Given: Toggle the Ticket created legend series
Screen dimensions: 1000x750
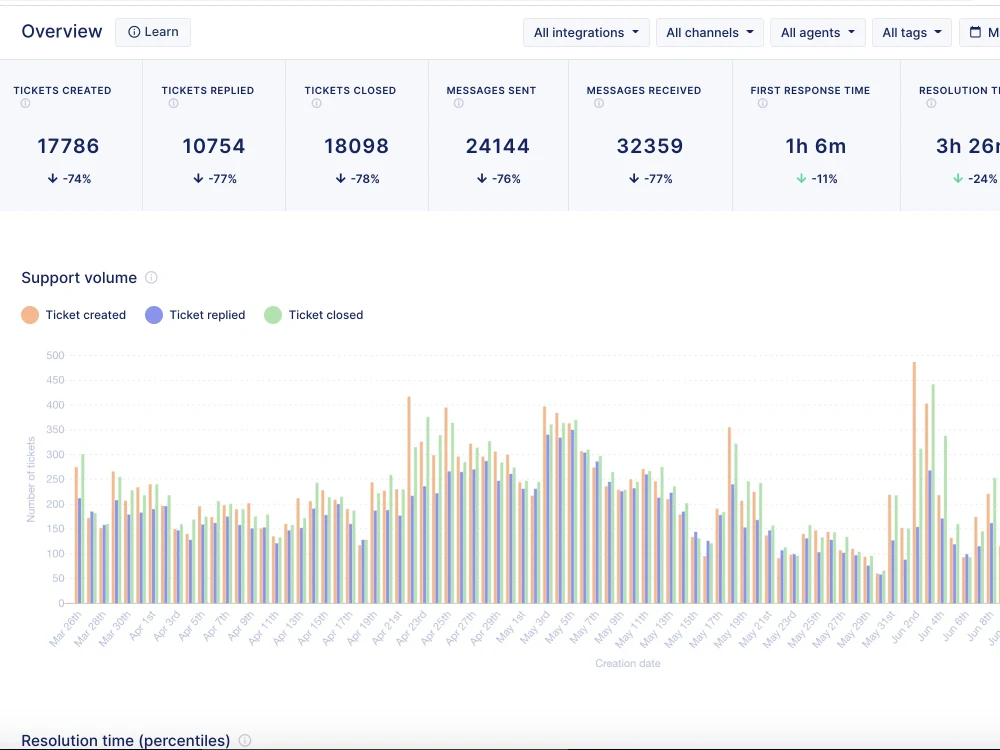Looking at the screenshot, I should click(73, 315).
